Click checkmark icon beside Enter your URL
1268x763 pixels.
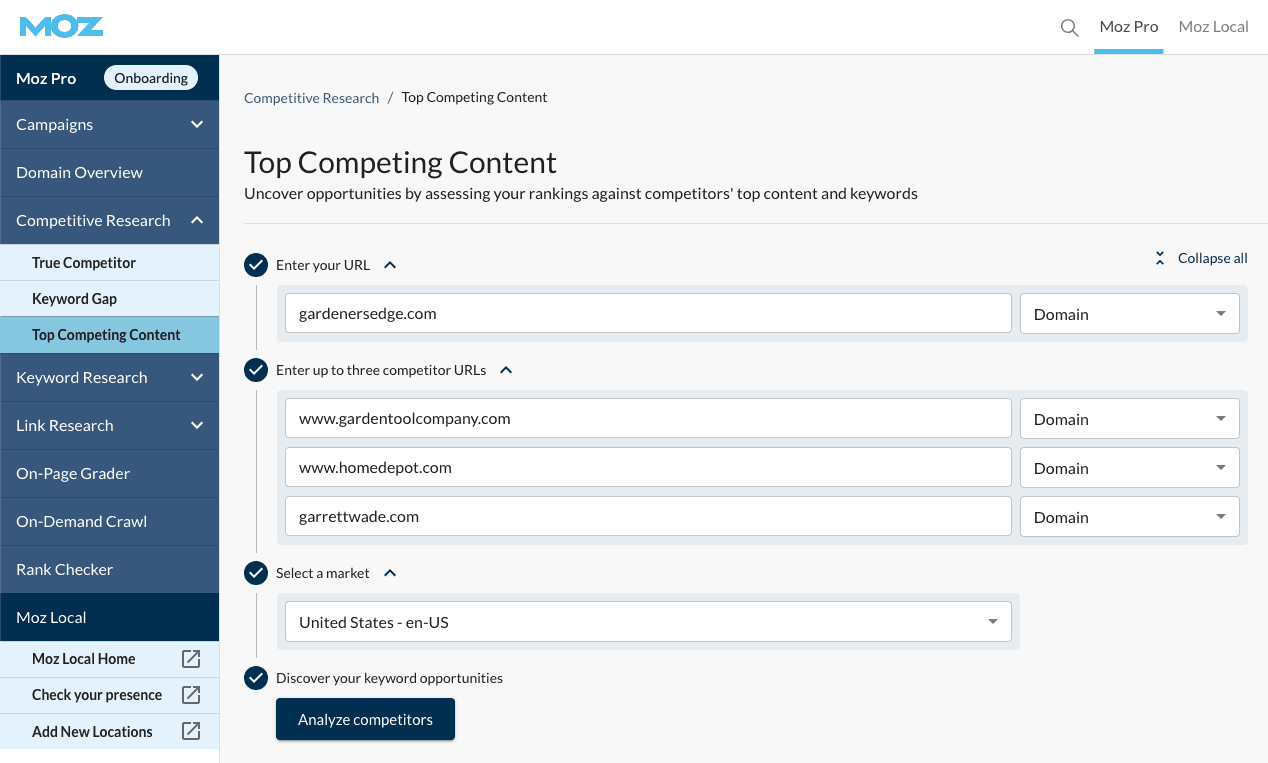(x=256, y=265)
